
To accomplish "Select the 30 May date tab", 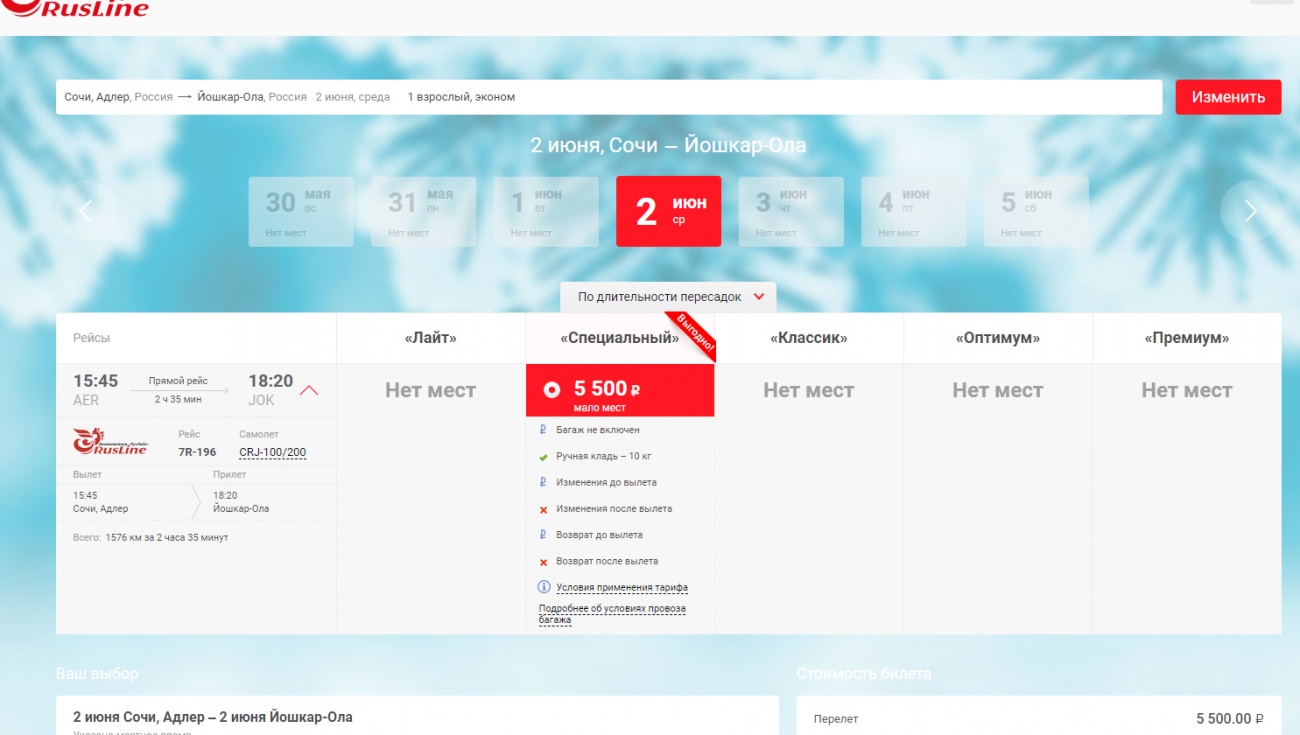I will tap(301, 211).
